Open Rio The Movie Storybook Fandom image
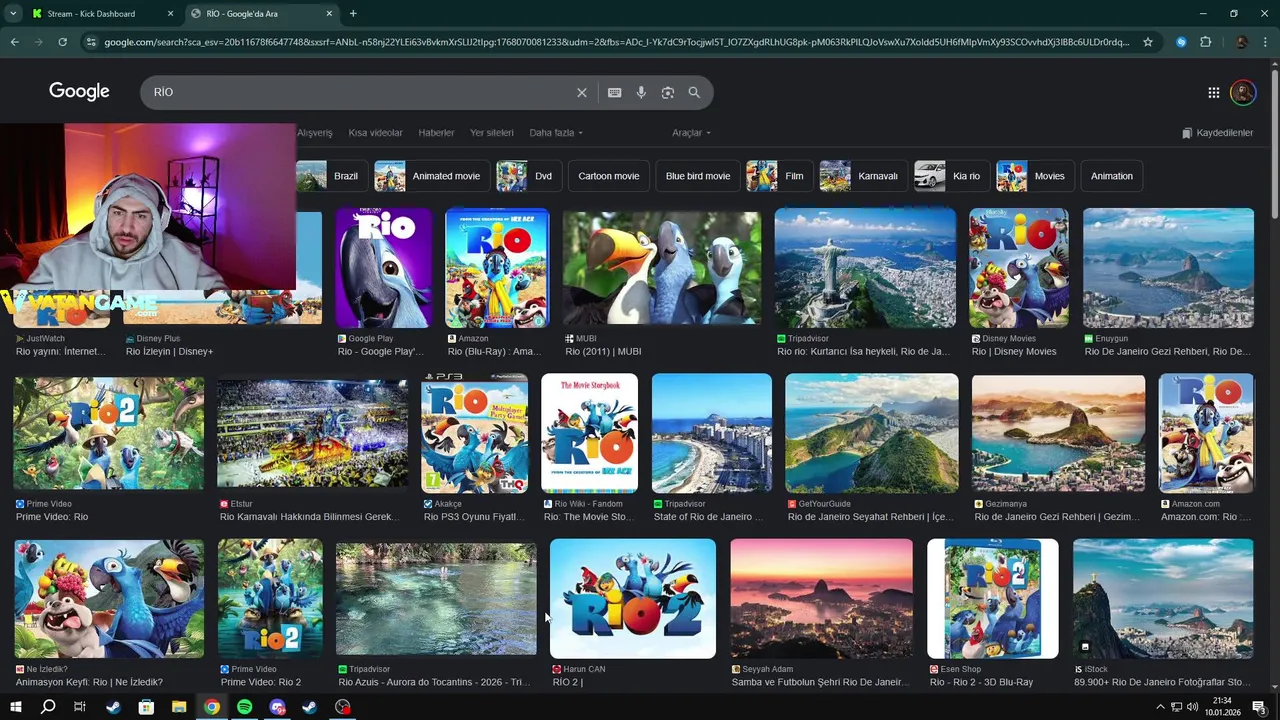This screenshot has width=1280, height=720. tap(589, 433)
